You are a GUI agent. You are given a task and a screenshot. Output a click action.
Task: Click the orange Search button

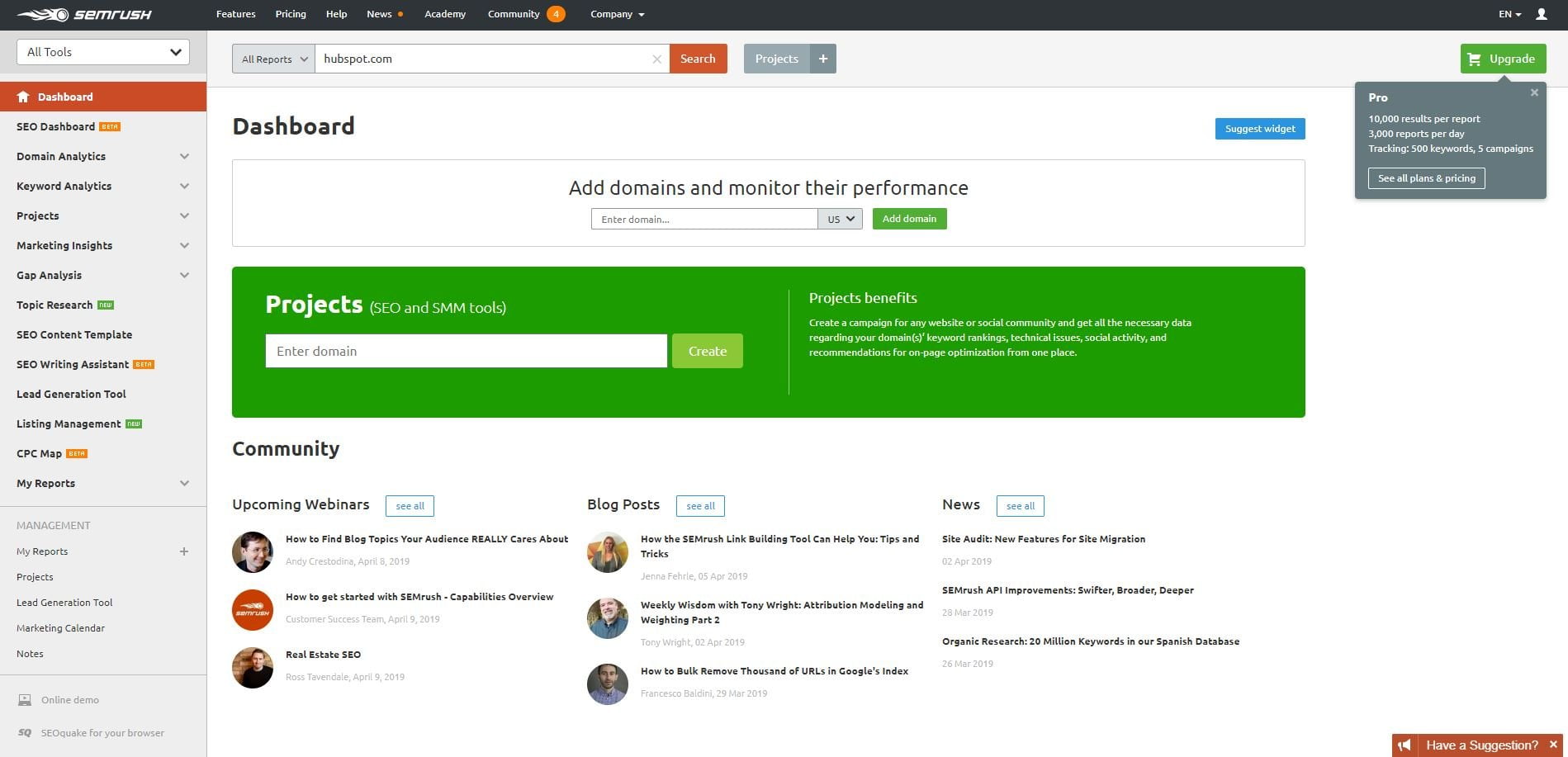698,59
